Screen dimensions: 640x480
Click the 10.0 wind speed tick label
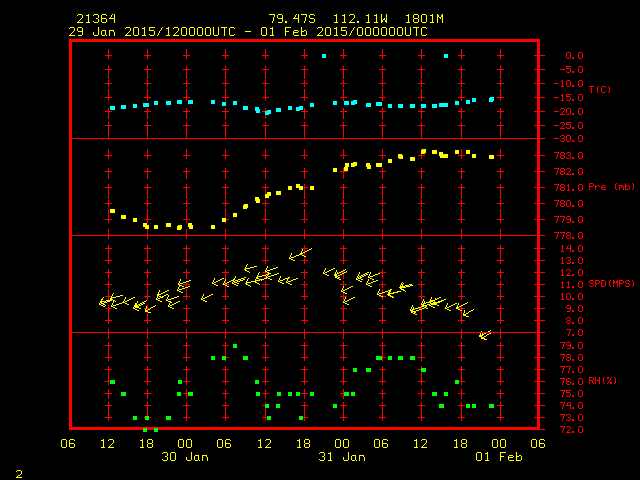point(571,297)
